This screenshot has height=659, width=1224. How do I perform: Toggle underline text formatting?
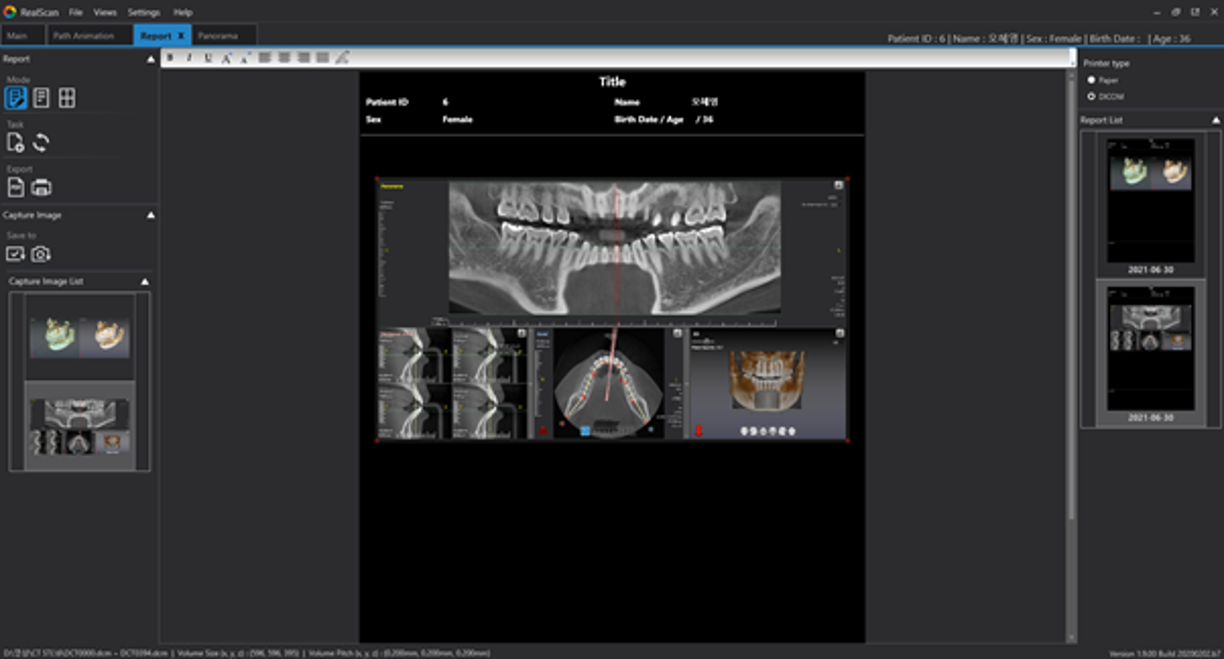coord(207,58)
